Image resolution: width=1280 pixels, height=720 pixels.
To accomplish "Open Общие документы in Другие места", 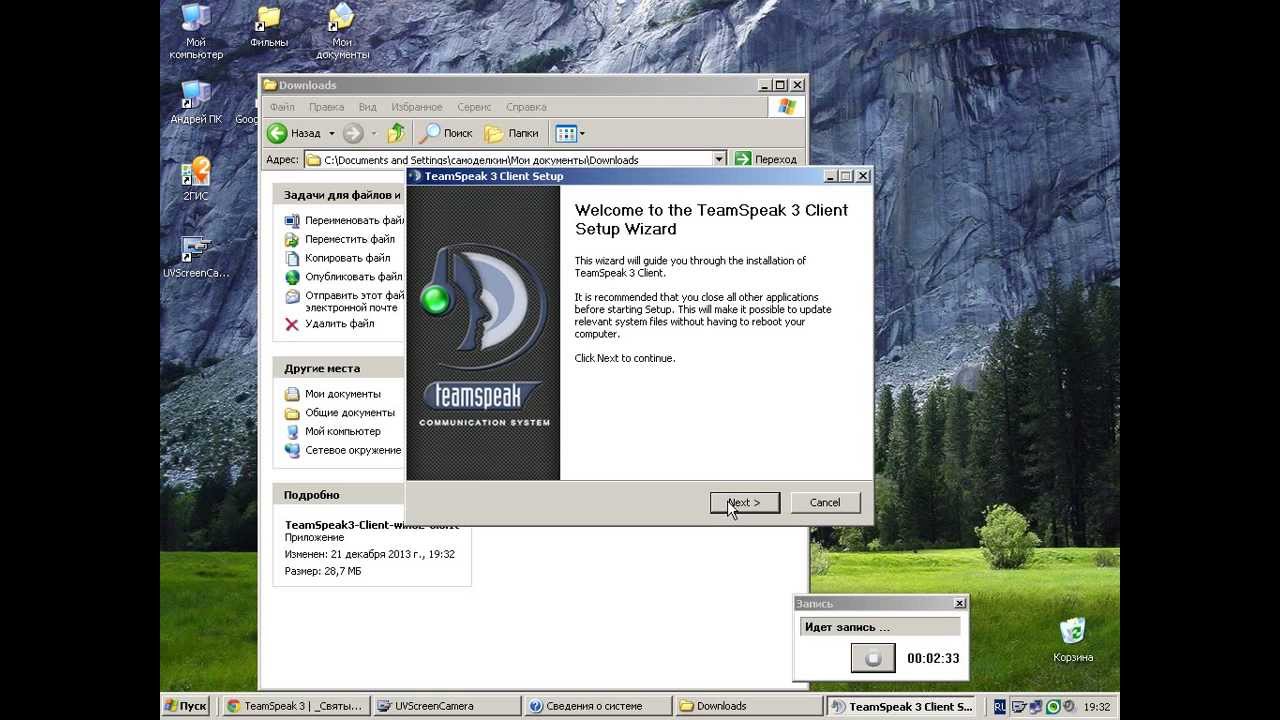I will [350, 412].
